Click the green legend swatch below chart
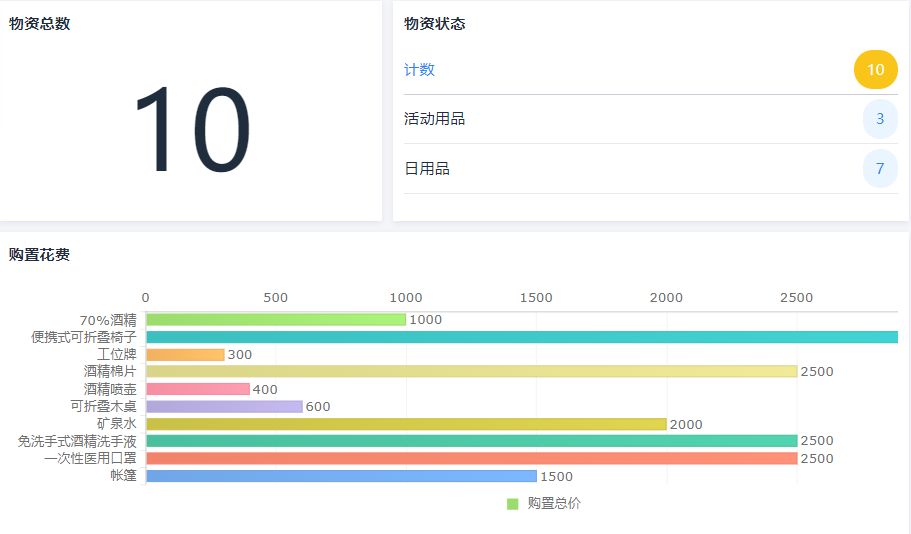Screen dimensions: 911x534 coord(513,504)
